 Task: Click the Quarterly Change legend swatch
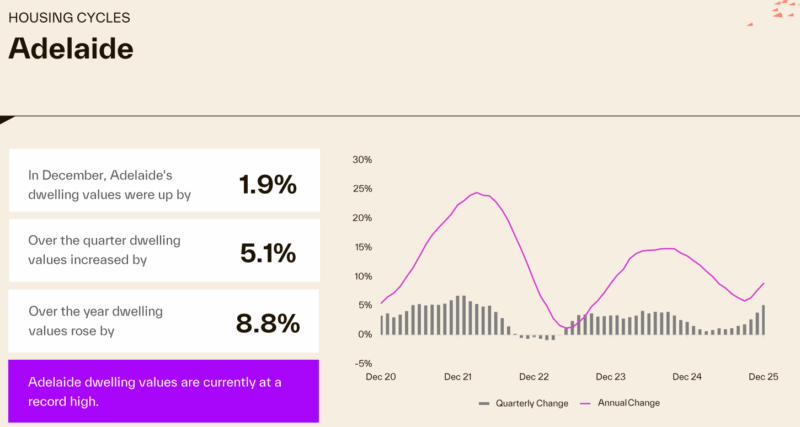pos(485,403)
